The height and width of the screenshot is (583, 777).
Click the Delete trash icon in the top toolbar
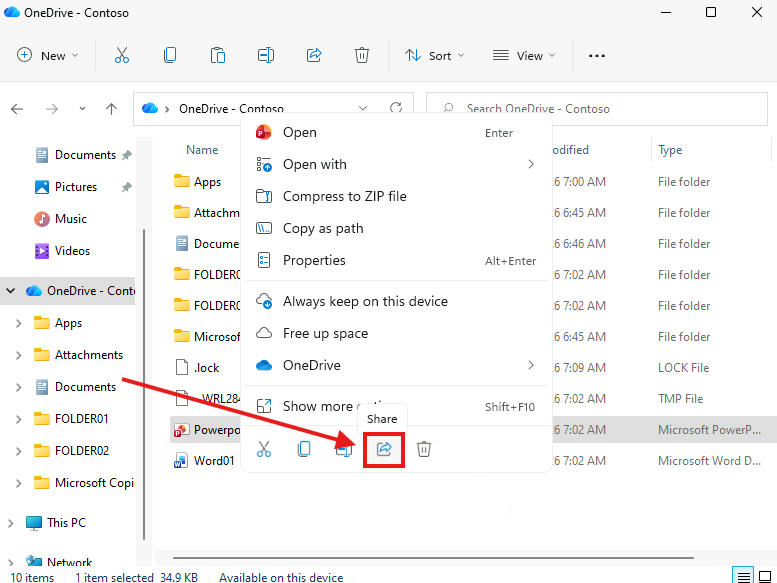362,55
